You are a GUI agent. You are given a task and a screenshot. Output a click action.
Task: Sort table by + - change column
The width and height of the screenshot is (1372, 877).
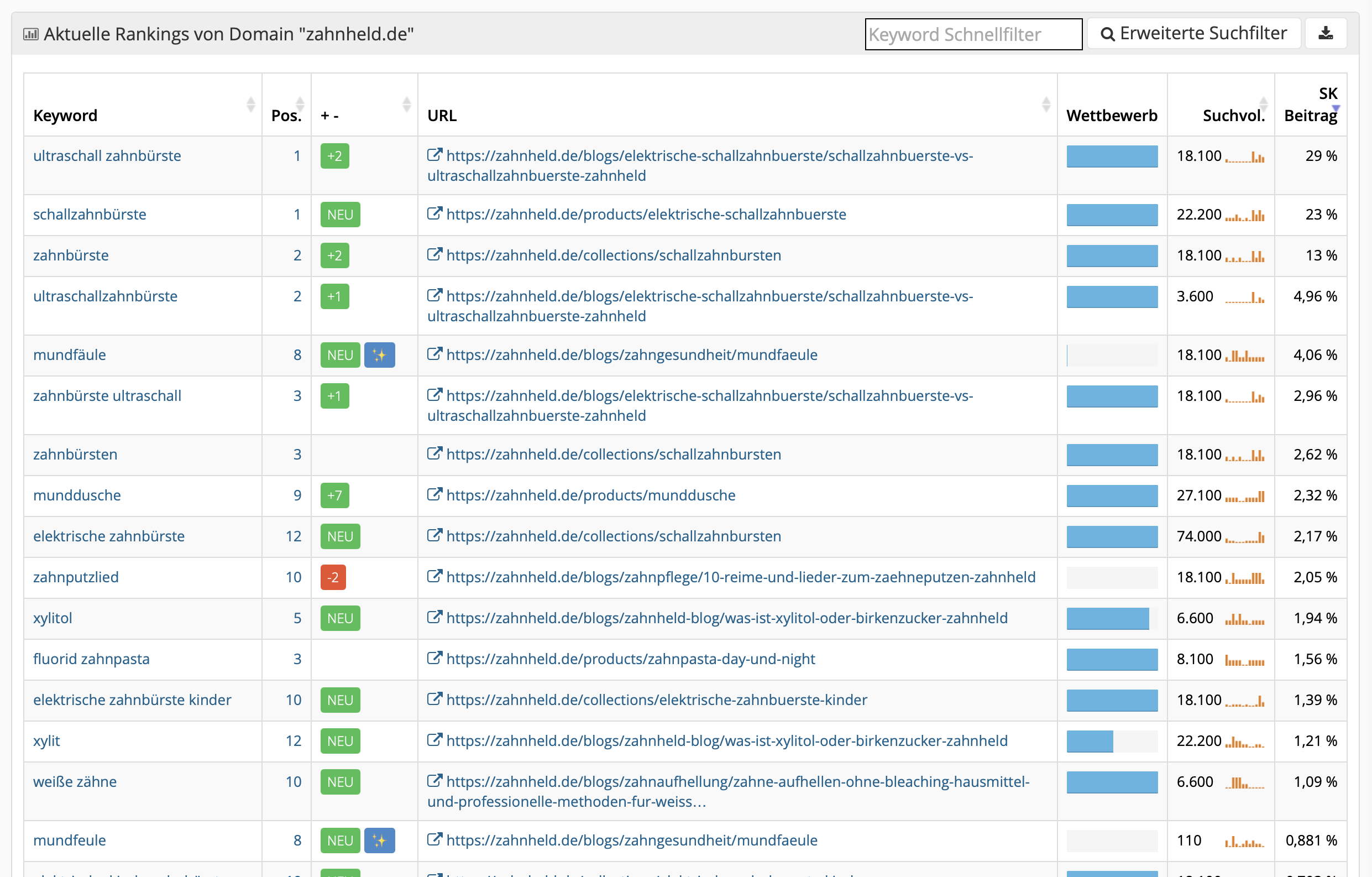(406, 105)
